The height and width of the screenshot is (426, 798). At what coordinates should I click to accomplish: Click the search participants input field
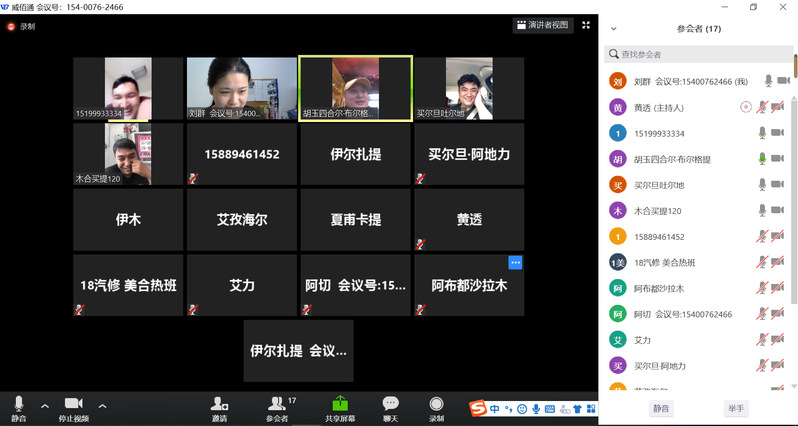click(x=700, y=54)
